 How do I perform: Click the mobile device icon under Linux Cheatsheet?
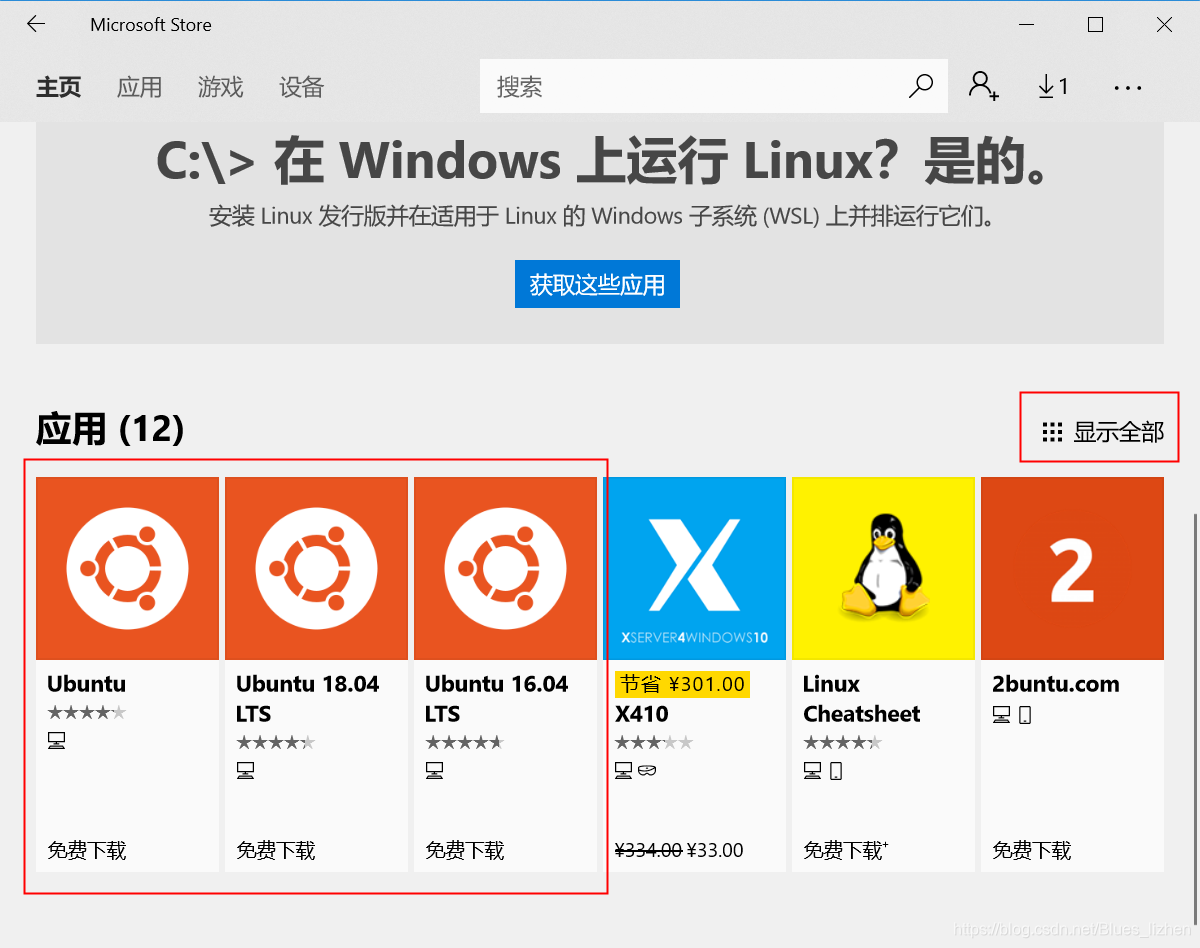[x=837, y=771]
